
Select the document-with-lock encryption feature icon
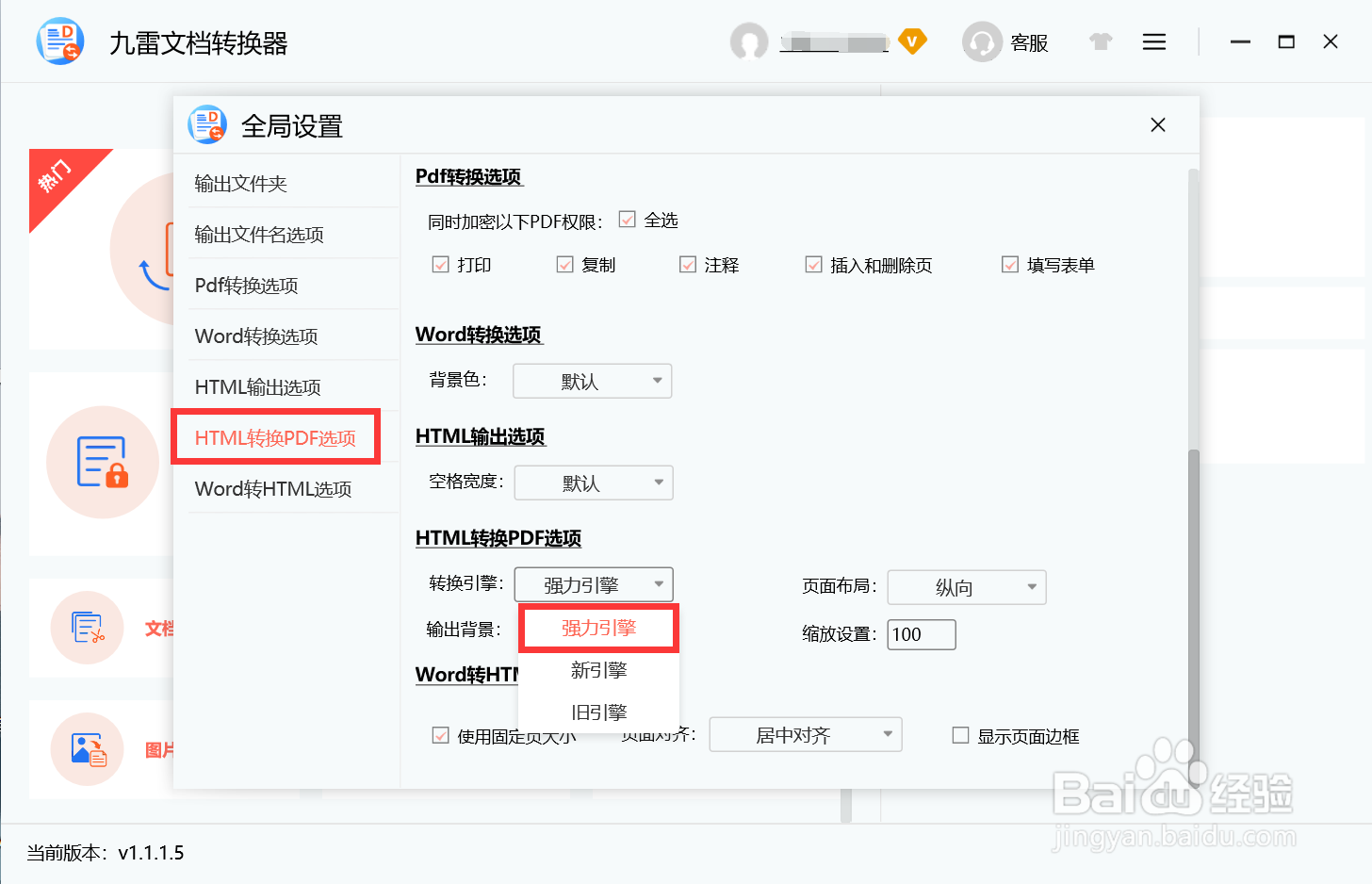point(102,462)
